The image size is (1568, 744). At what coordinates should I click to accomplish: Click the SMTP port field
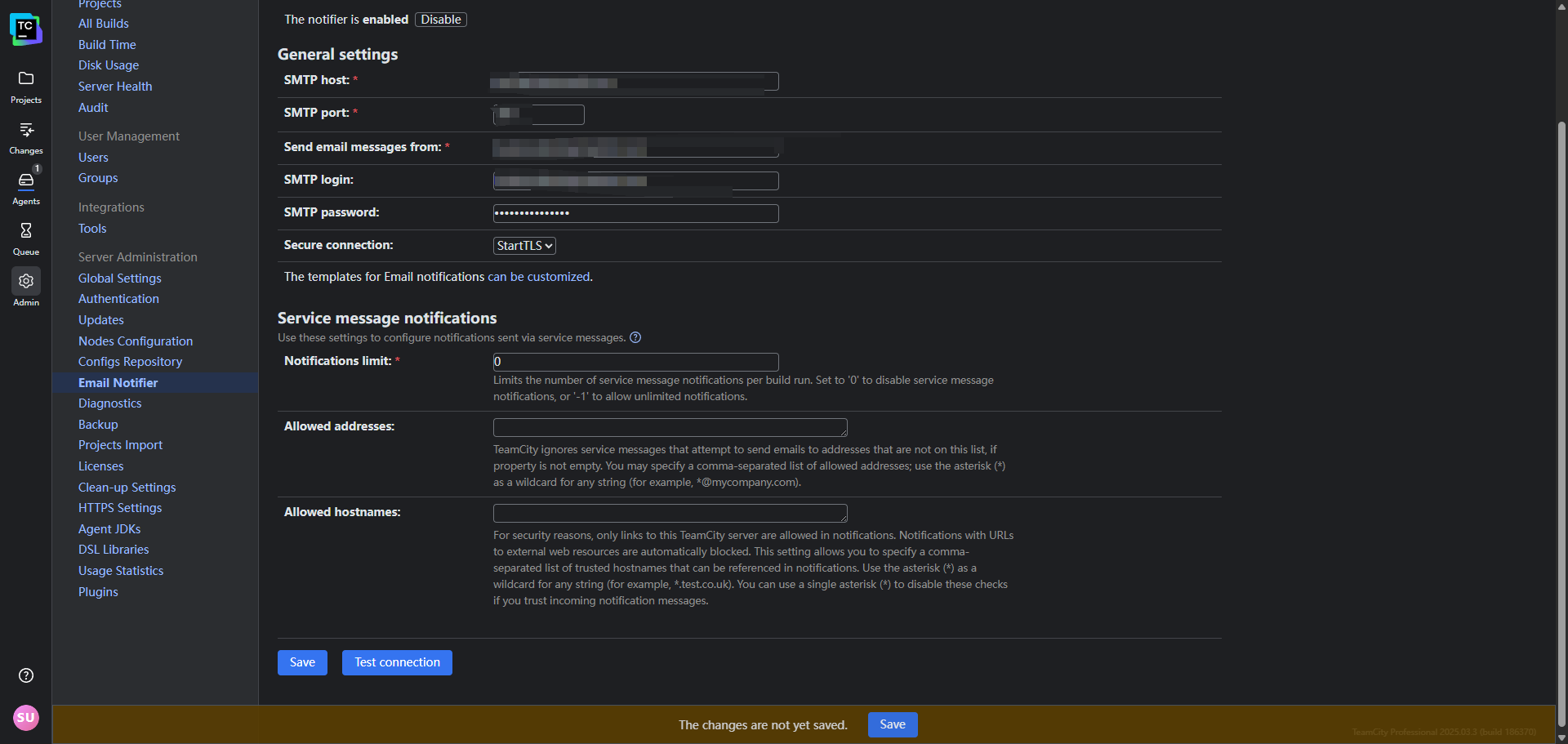click(x=539, y=114)
